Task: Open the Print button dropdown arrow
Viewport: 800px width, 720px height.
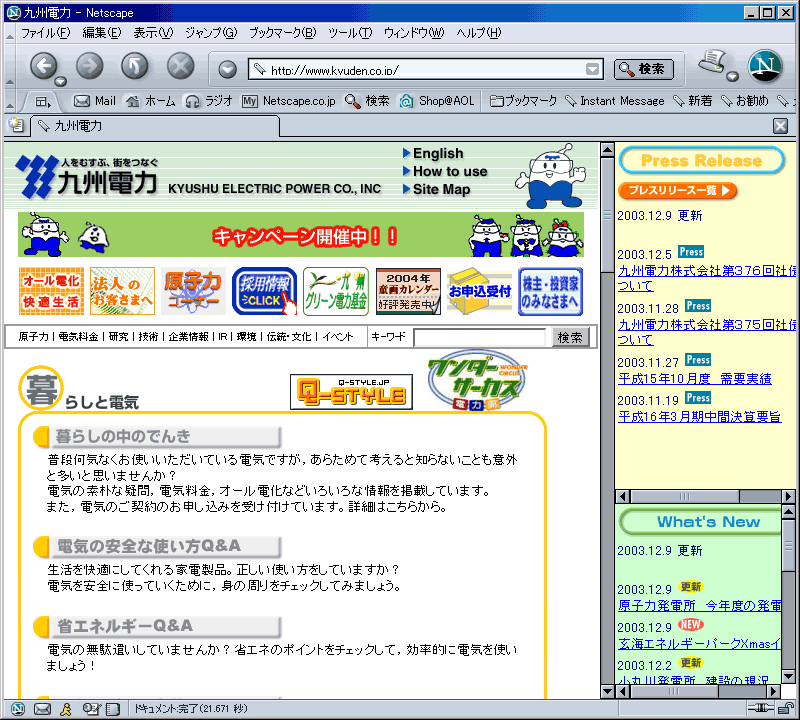Action: pyautogui.click(x=732, y=76)
